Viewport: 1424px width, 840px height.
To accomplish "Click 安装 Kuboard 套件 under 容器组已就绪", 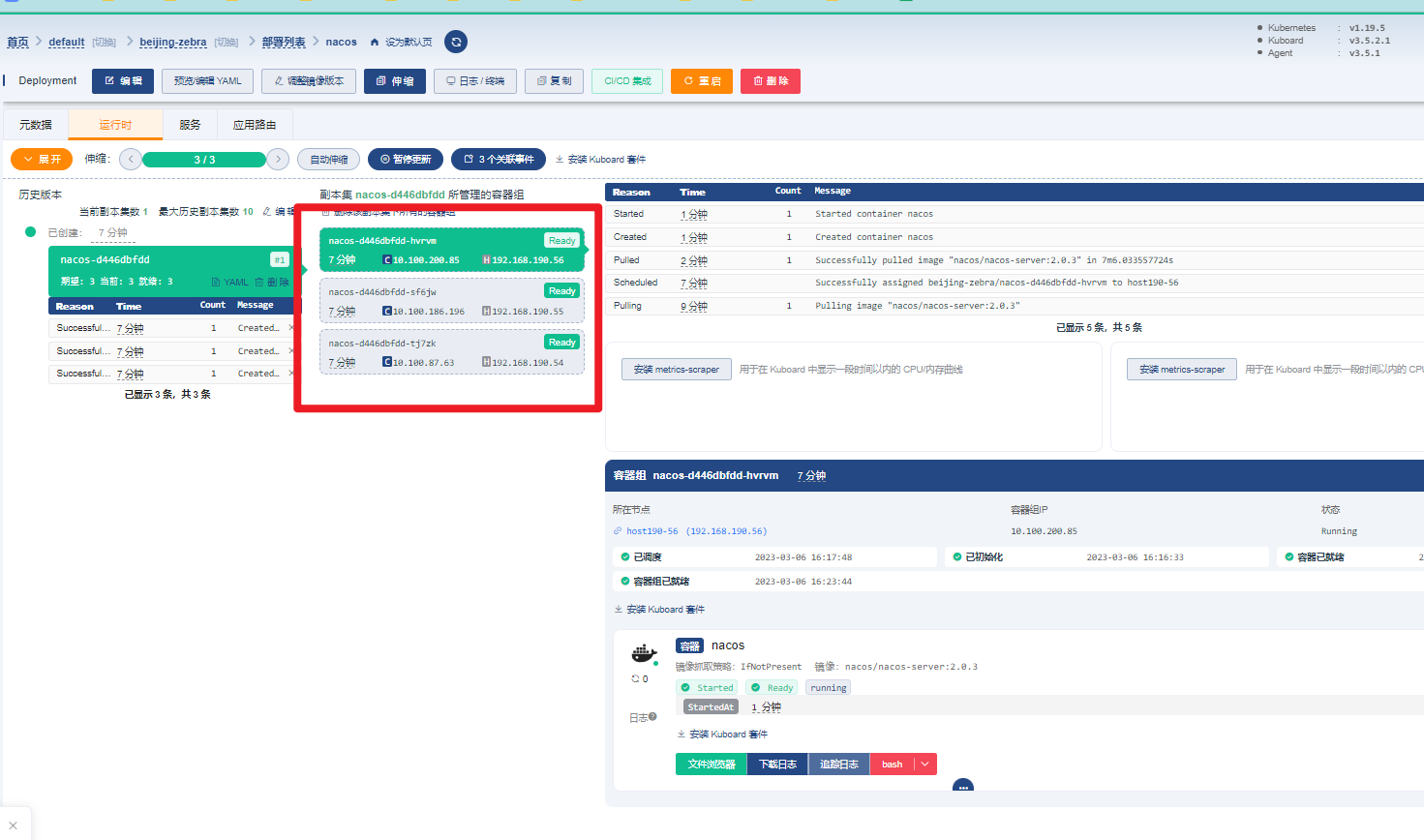I will 659,610.
